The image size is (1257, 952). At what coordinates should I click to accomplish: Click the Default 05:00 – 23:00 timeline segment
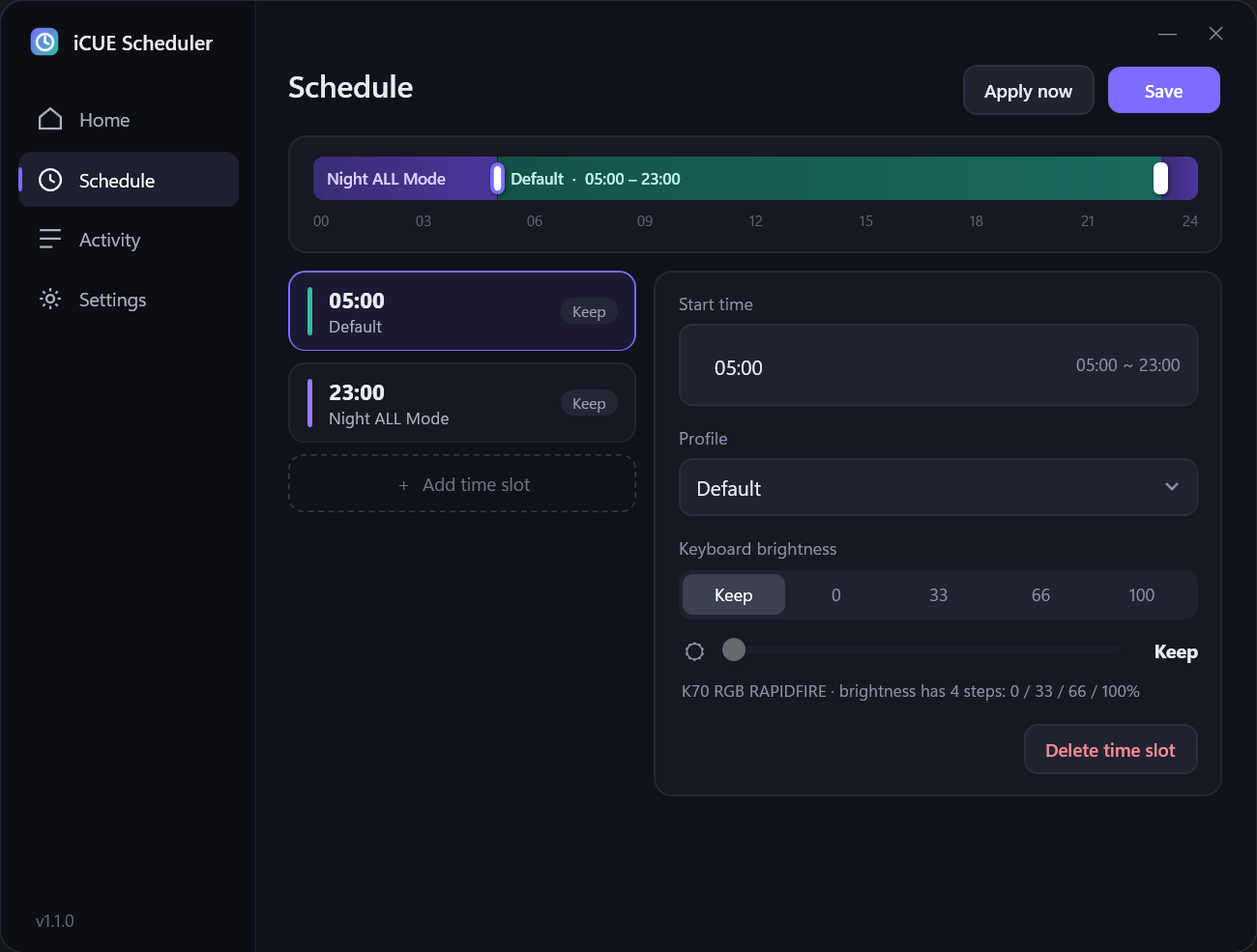point(829,179)
